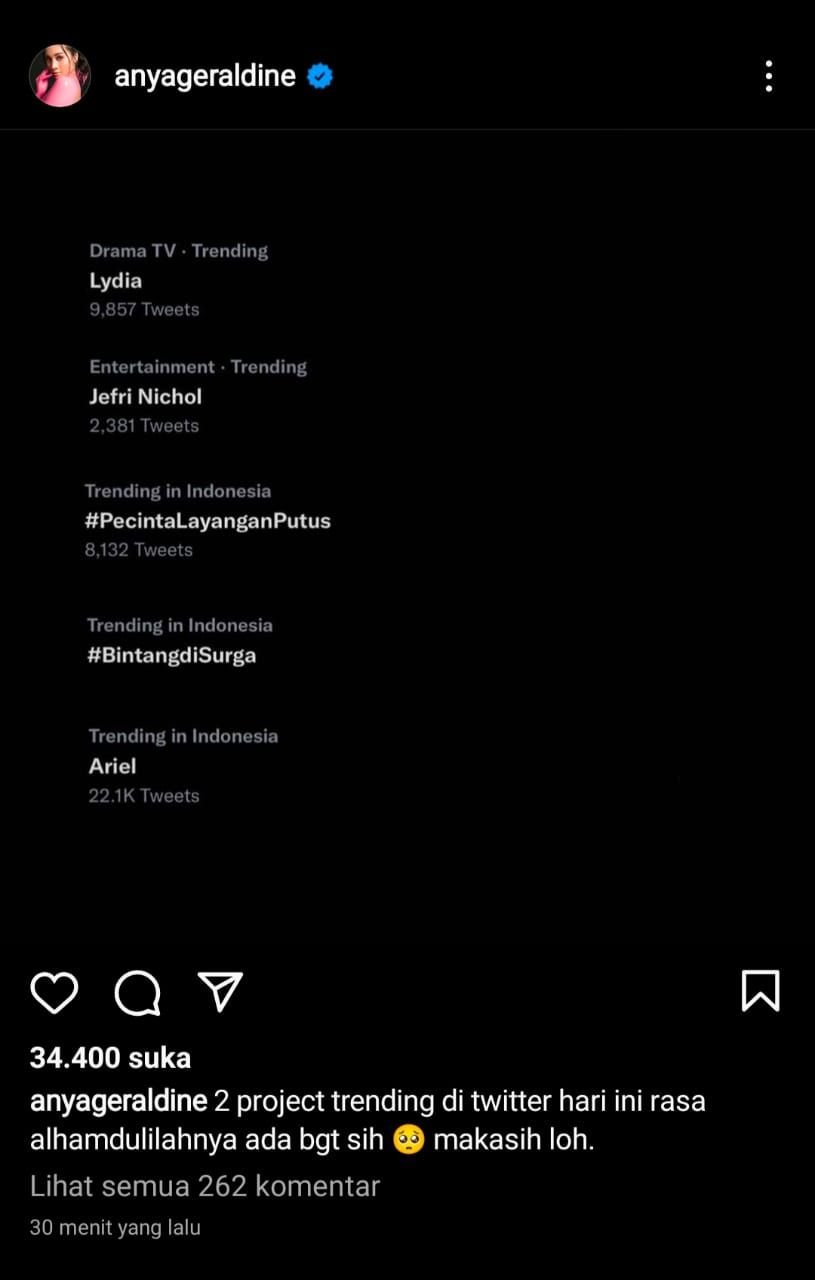Like the post with the heart icon
Image resolution: width=815 pixels, height=1280 pixels.
click(54, 992)
